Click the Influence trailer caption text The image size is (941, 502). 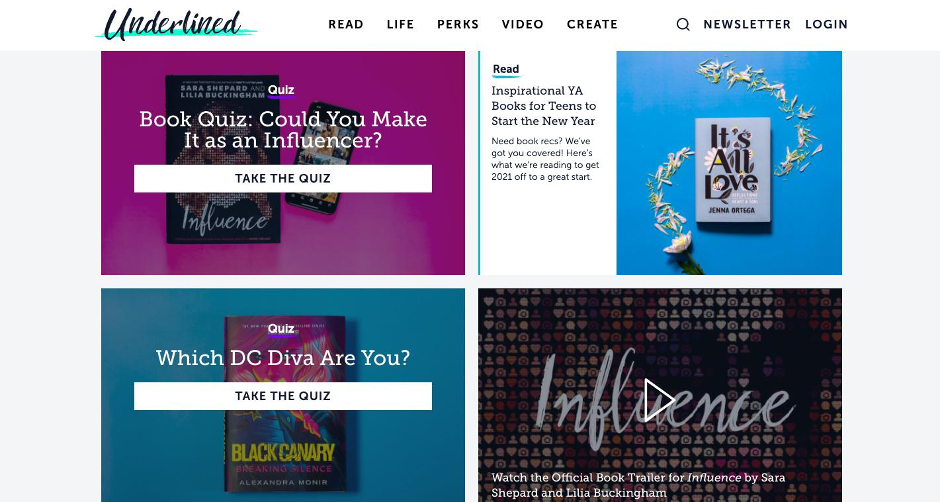(638, 485)
